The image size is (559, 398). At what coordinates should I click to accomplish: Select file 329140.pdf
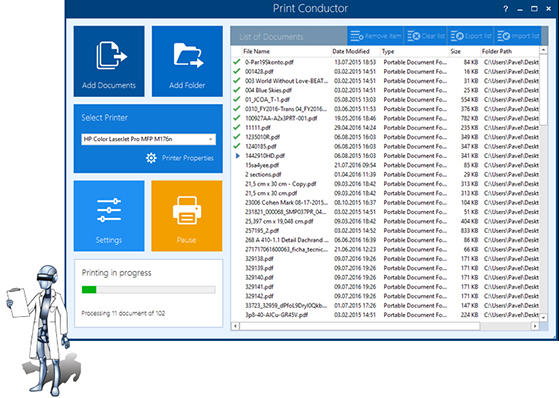259,277
